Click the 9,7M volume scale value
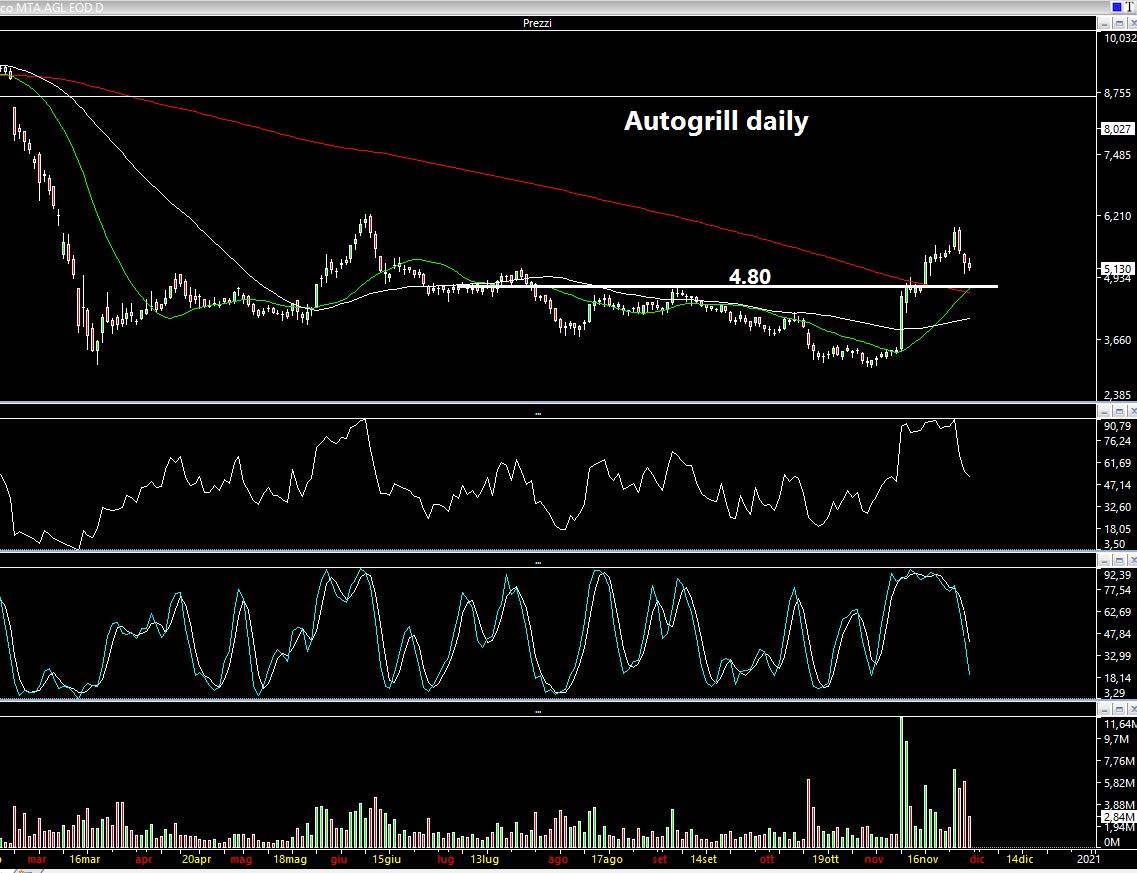Viewport: 1137px width, 873px height. point(1117,740)
